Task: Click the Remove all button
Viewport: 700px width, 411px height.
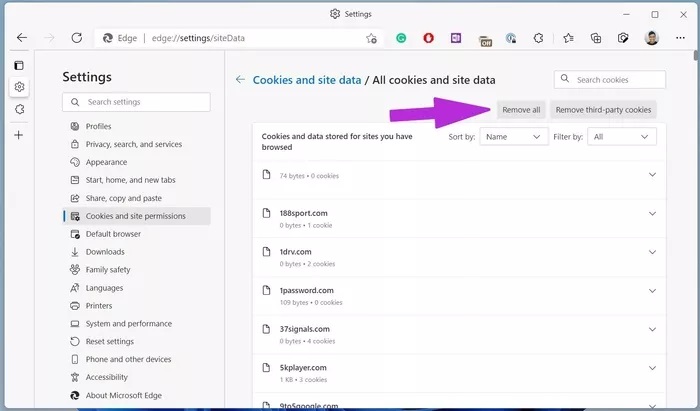Action: tap(521, 110)
